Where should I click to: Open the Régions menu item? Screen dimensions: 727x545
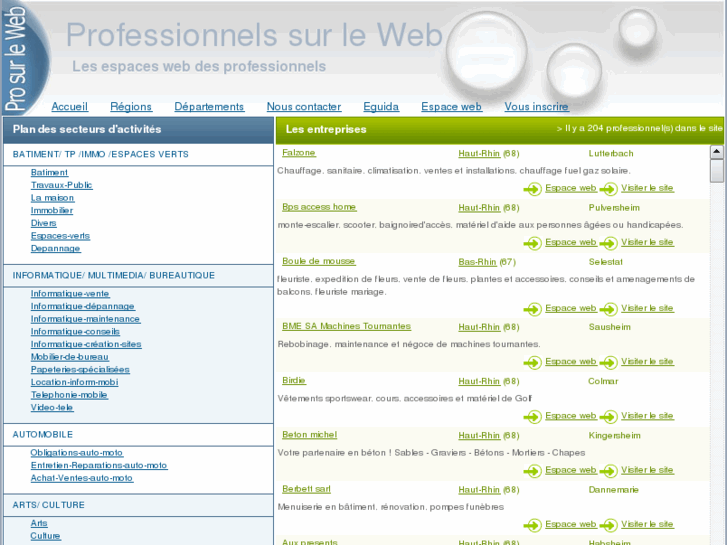131,107
